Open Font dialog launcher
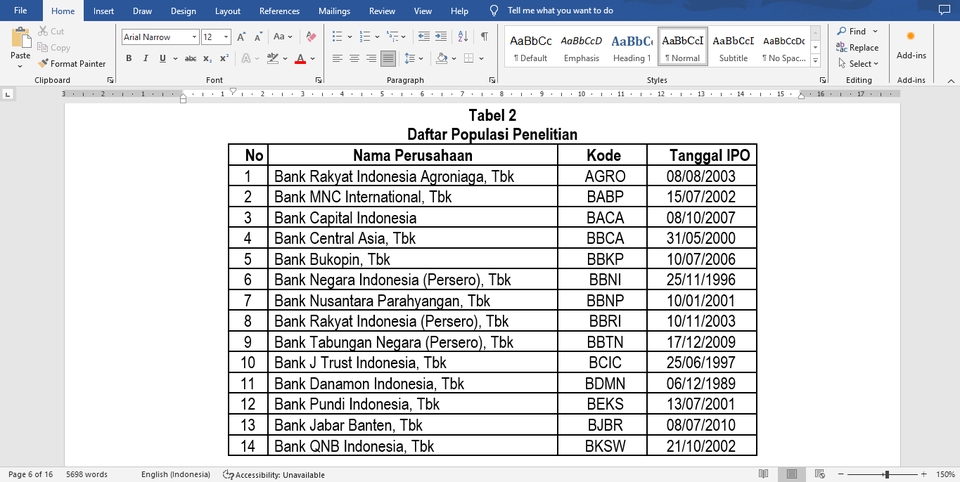 (x=318, y=80)
